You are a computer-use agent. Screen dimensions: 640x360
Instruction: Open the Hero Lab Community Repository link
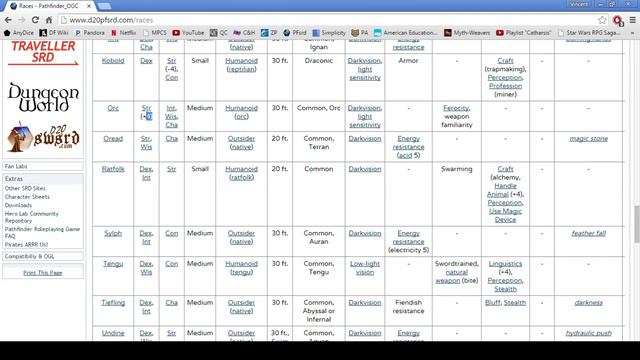(32, 217)
